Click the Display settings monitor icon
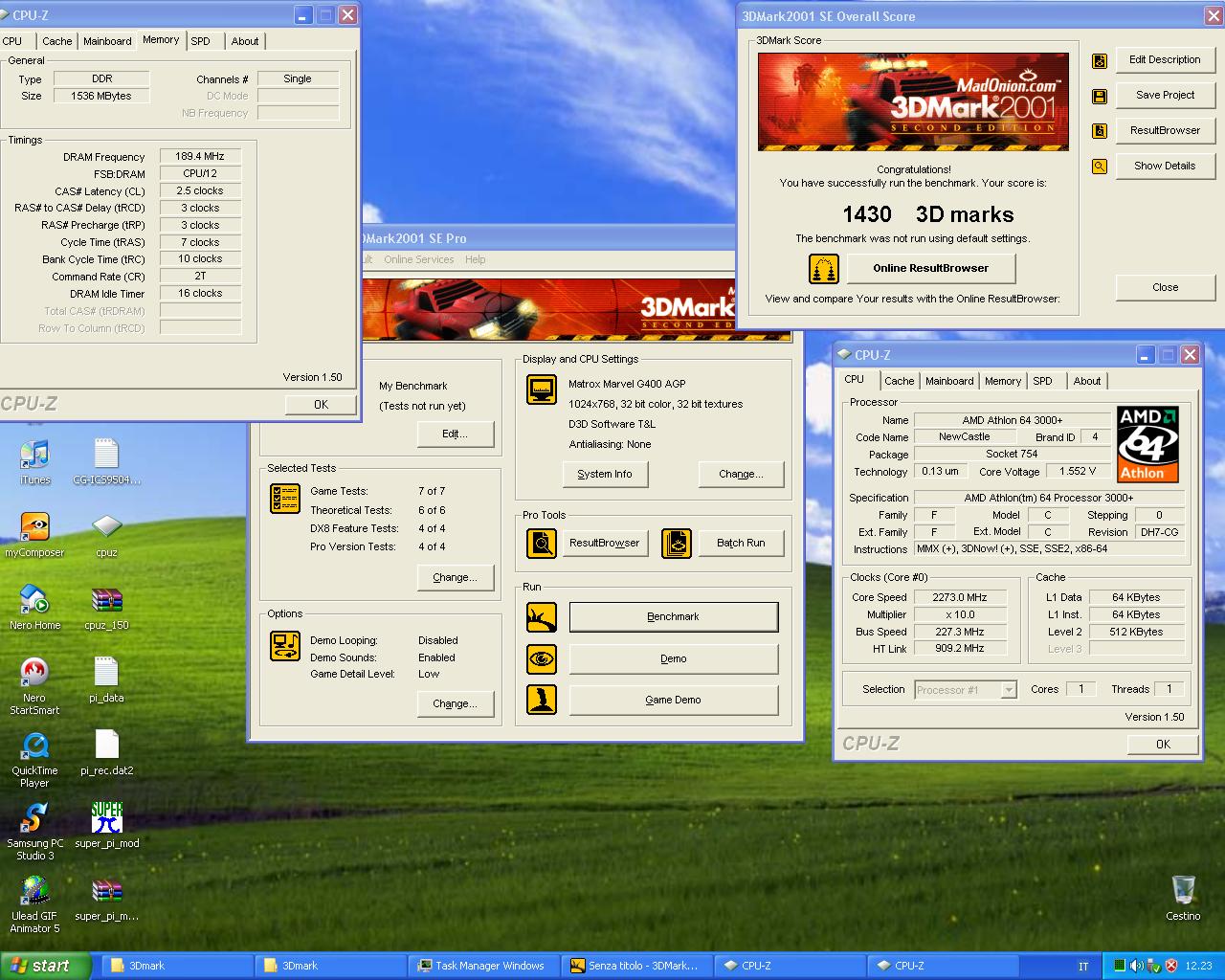The height and width of the screenshot is (980, 1225). click(542, 390)
